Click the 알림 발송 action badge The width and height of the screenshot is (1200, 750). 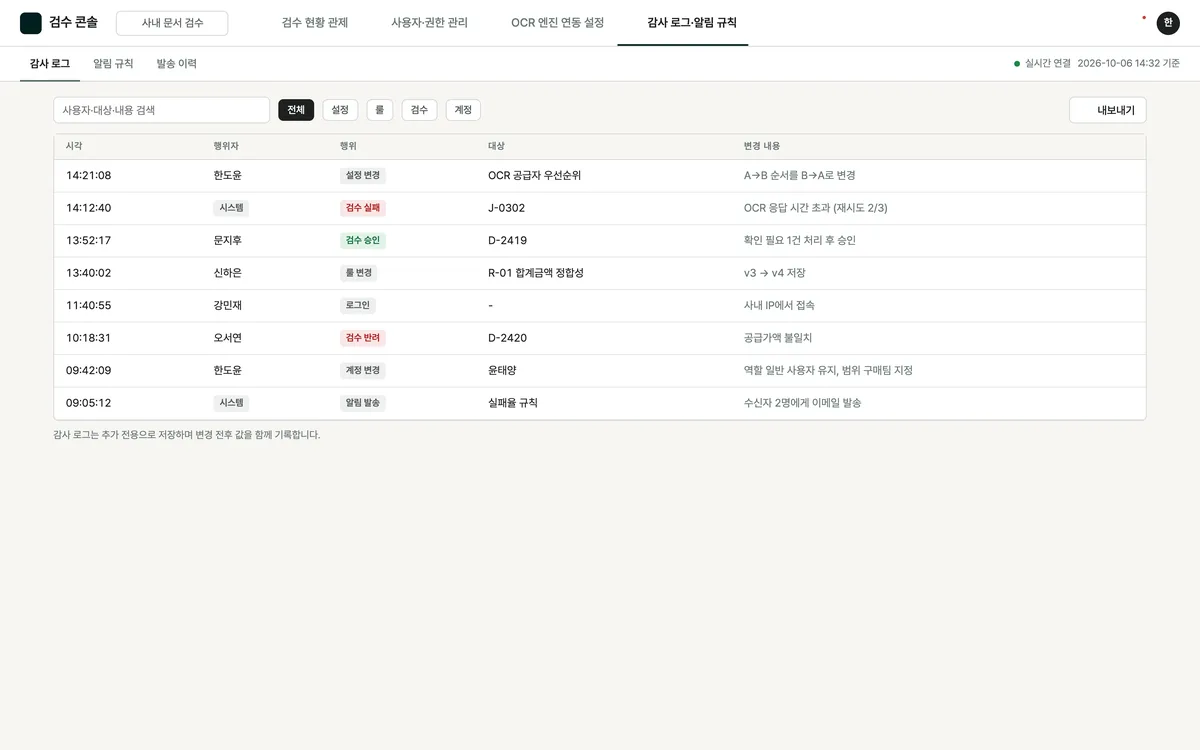(363, 403)
